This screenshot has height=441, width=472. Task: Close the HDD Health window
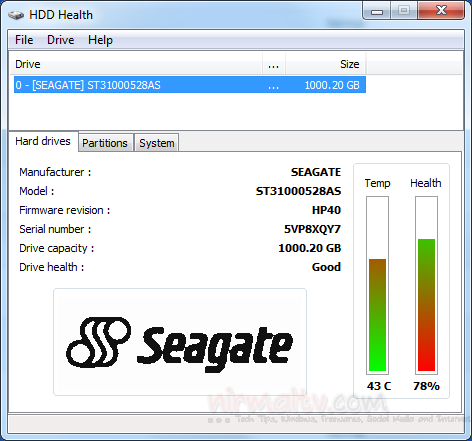[441, 11]
